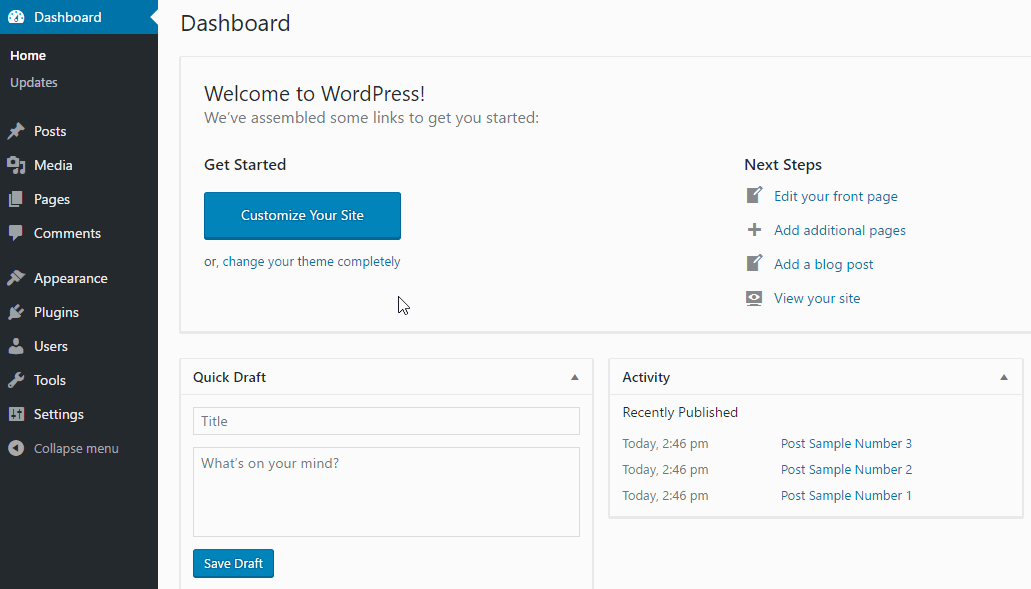Click the Appearance paintbrush icon
1031x589 pixels.
click(x=16, y=278)
